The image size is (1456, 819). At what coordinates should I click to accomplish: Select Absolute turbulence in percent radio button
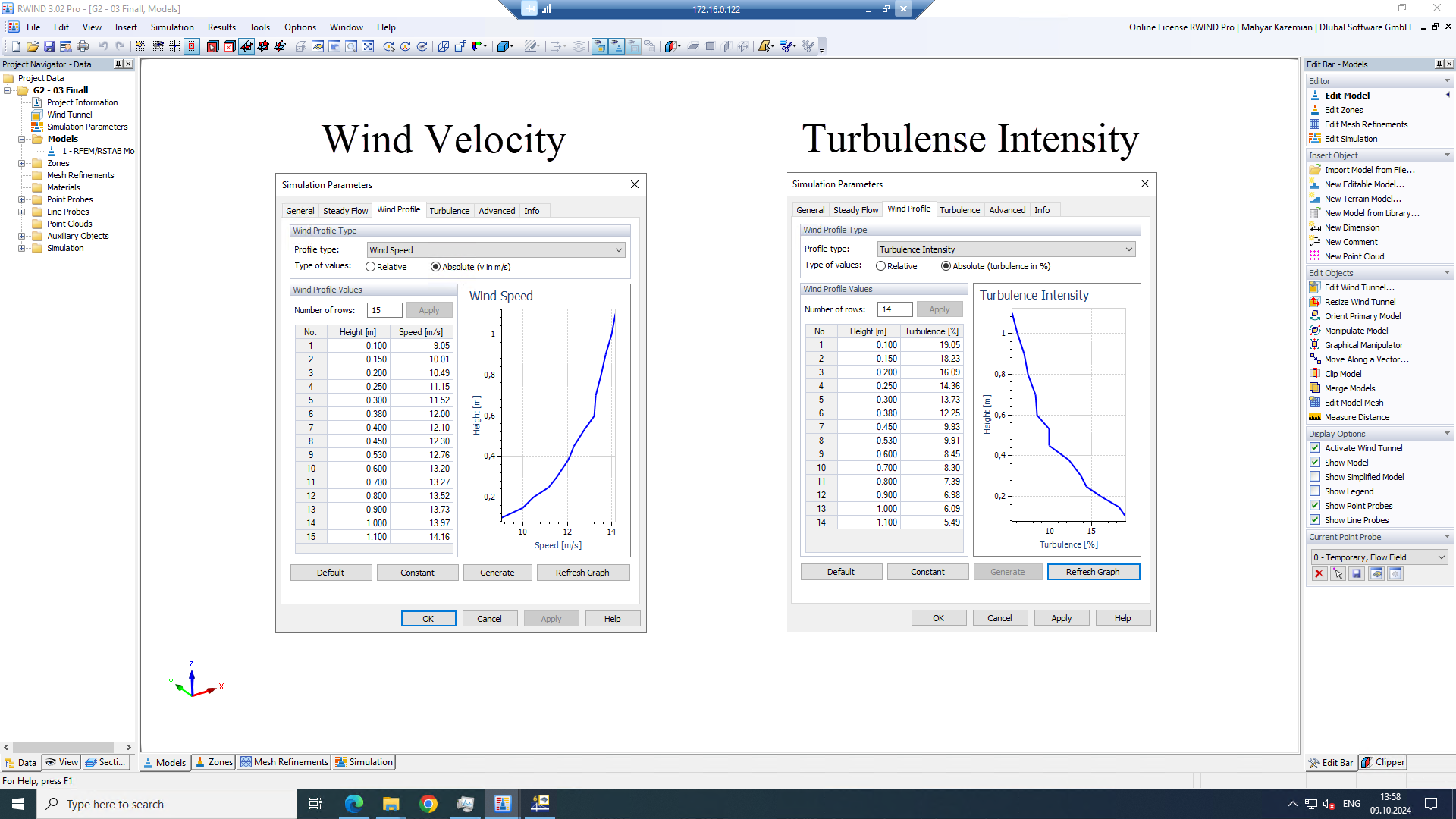tap(943, 266)
